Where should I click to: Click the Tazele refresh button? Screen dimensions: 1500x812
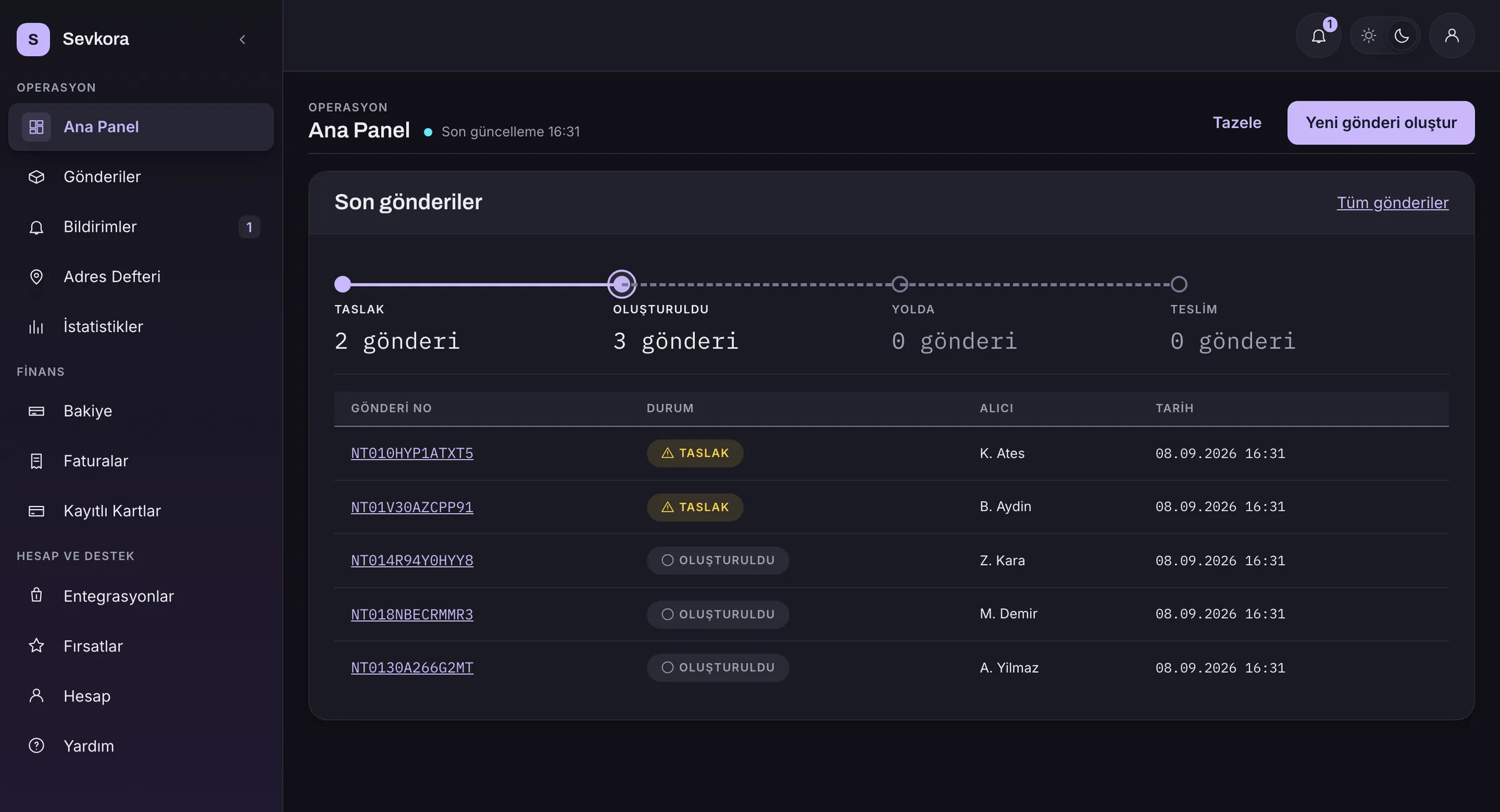click(x=1237, y=122)
